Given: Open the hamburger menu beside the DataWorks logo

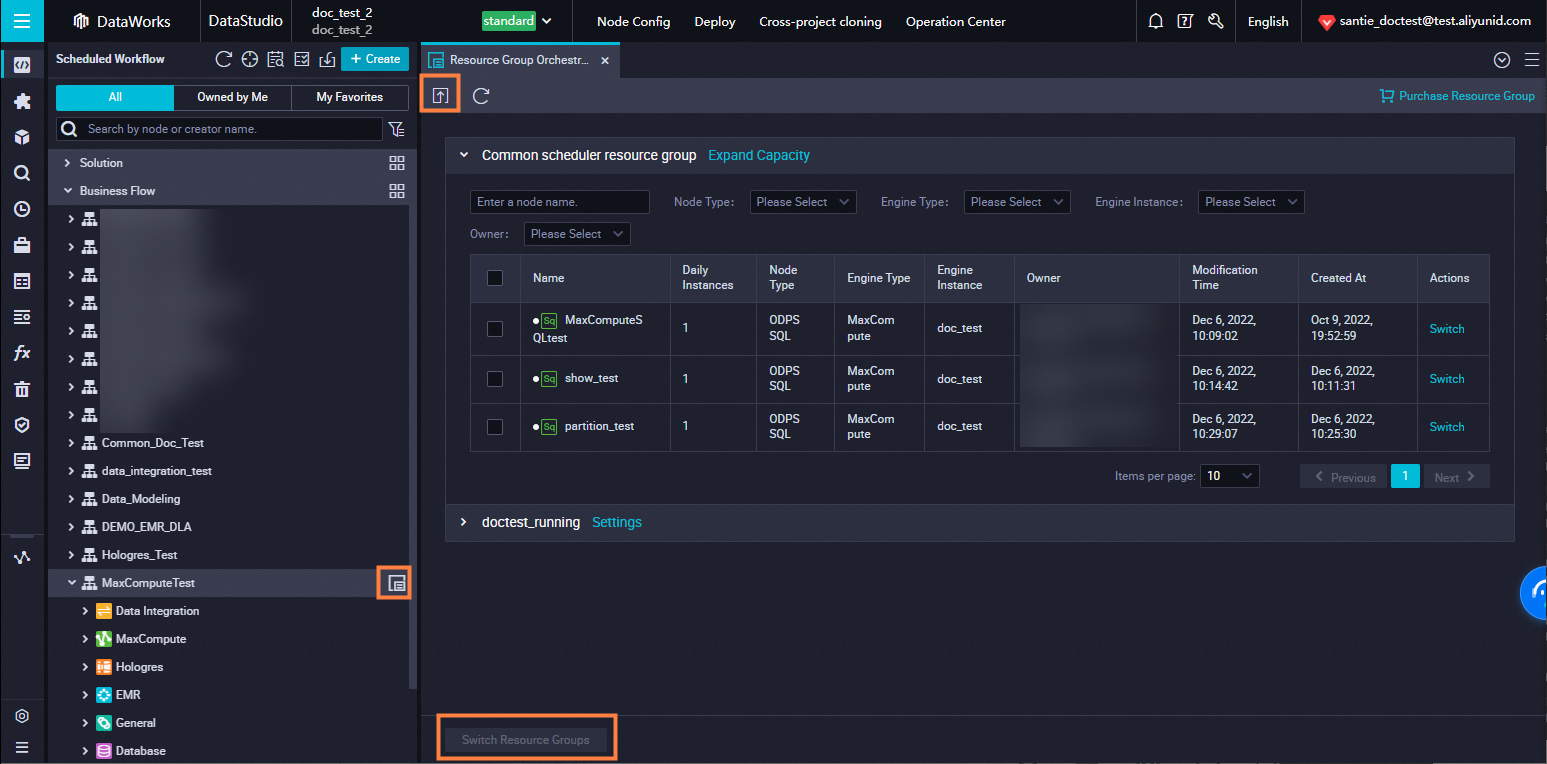Looking at the screenshot, I should click(22, 21).
